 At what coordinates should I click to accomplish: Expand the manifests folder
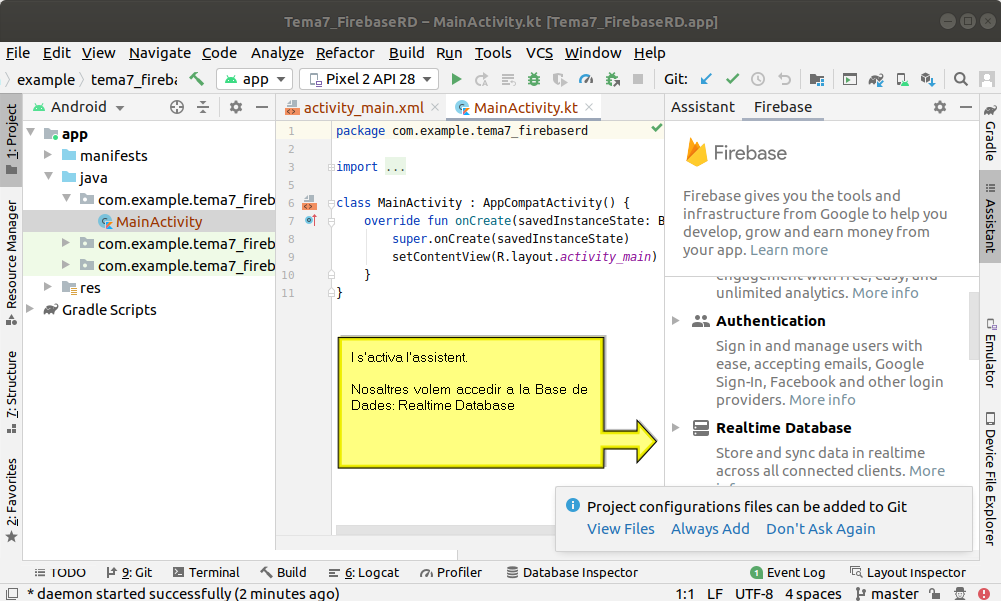[x=48, y=154]
